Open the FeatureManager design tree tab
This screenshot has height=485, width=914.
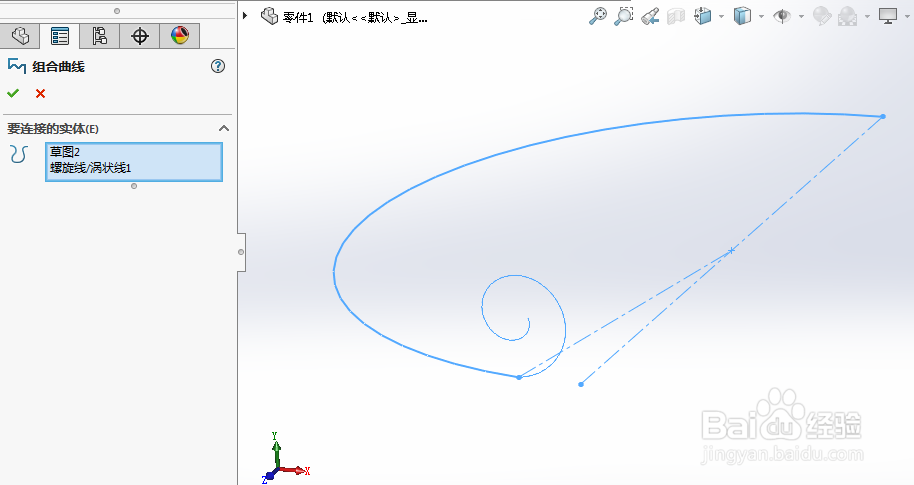point(20,36)
